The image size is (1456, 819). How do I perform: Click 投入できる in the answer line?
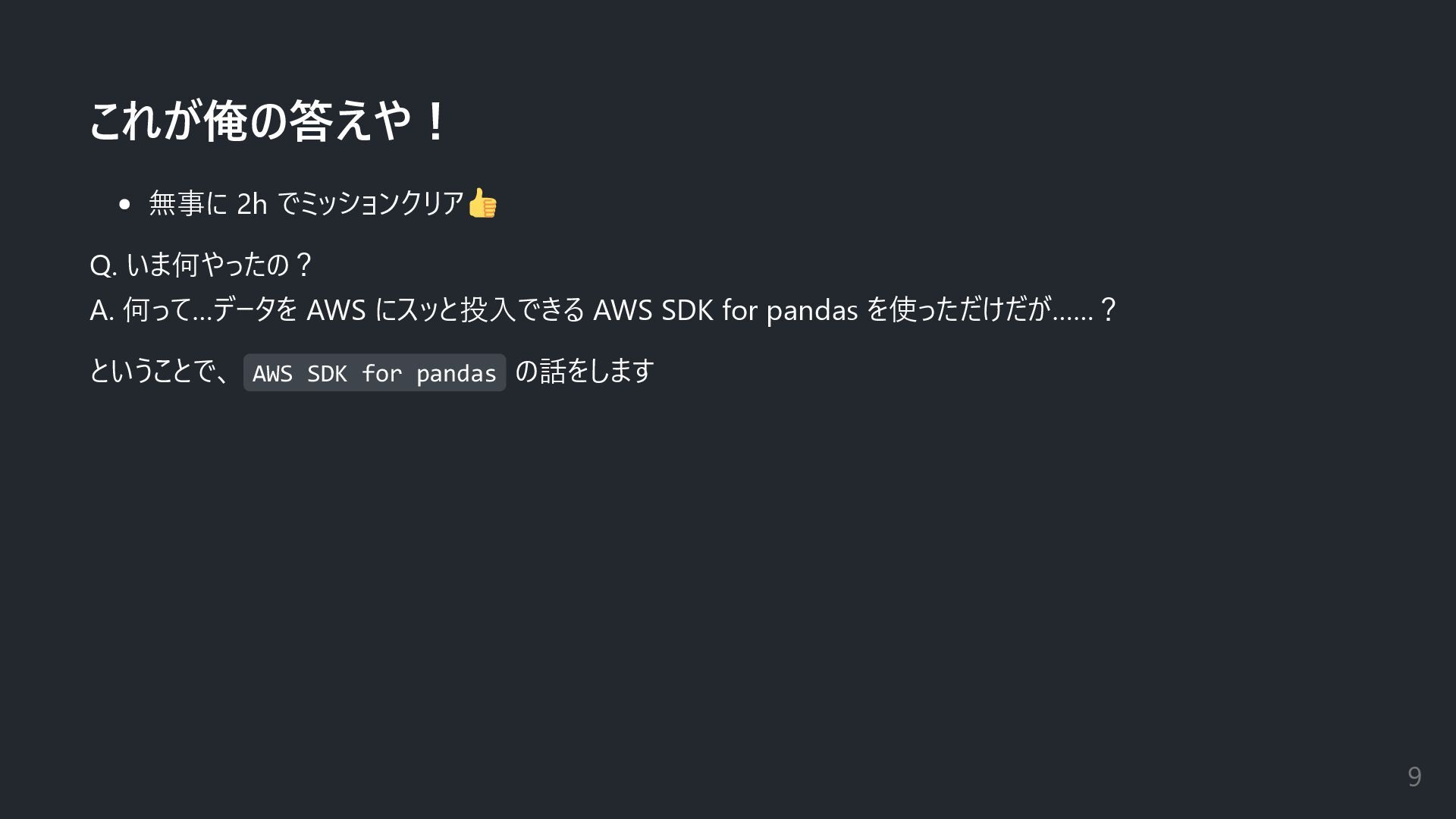coord(523,309)
